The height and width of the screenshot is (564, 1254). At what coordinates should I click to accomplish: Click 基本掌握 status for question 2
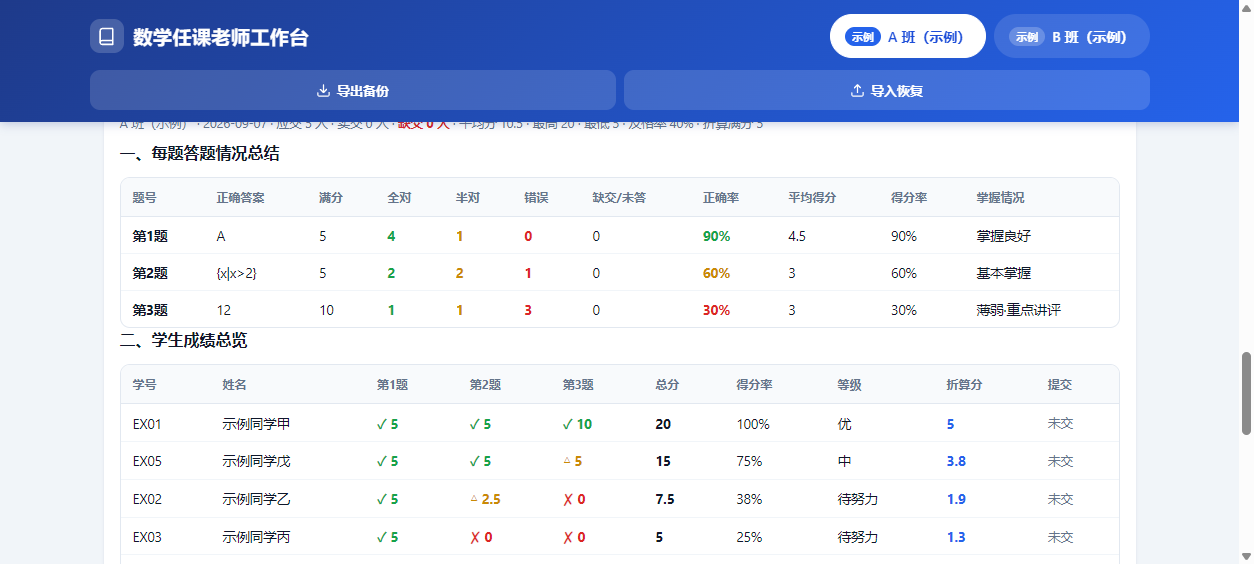point(1004,273)
